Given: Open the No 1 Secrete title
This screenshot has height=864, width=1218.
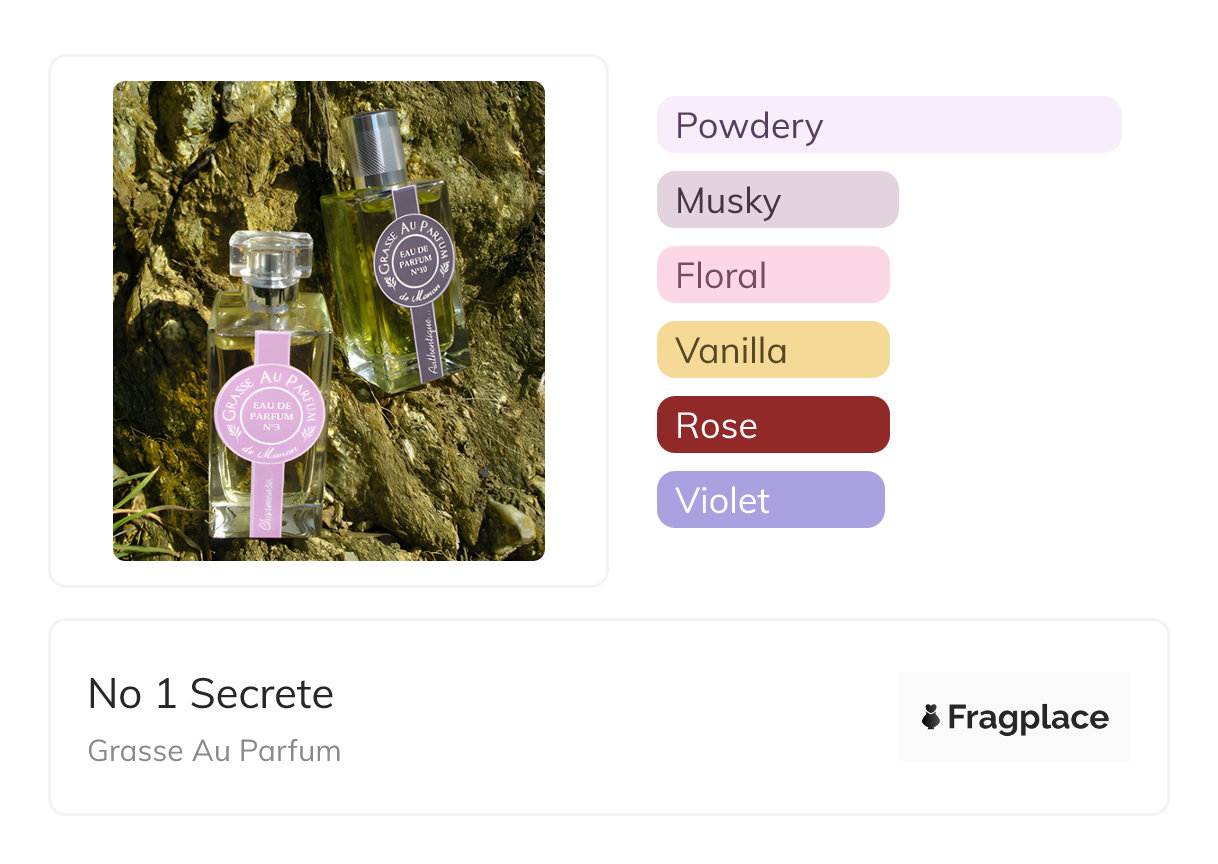Looking at the screenshot, I should coord(210,694).
